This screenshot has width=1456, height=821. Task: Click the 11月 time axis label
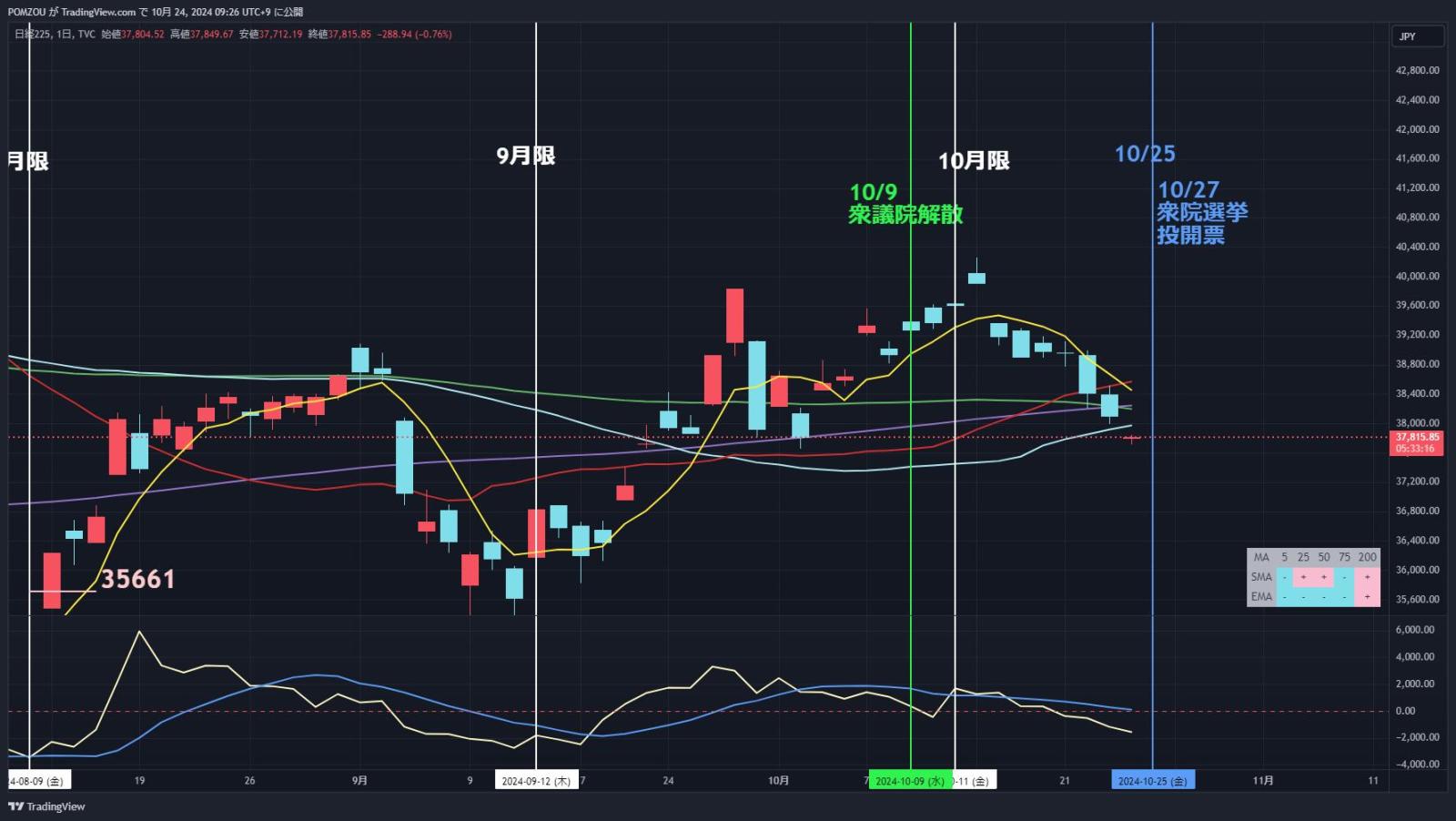click(1263, 781)
